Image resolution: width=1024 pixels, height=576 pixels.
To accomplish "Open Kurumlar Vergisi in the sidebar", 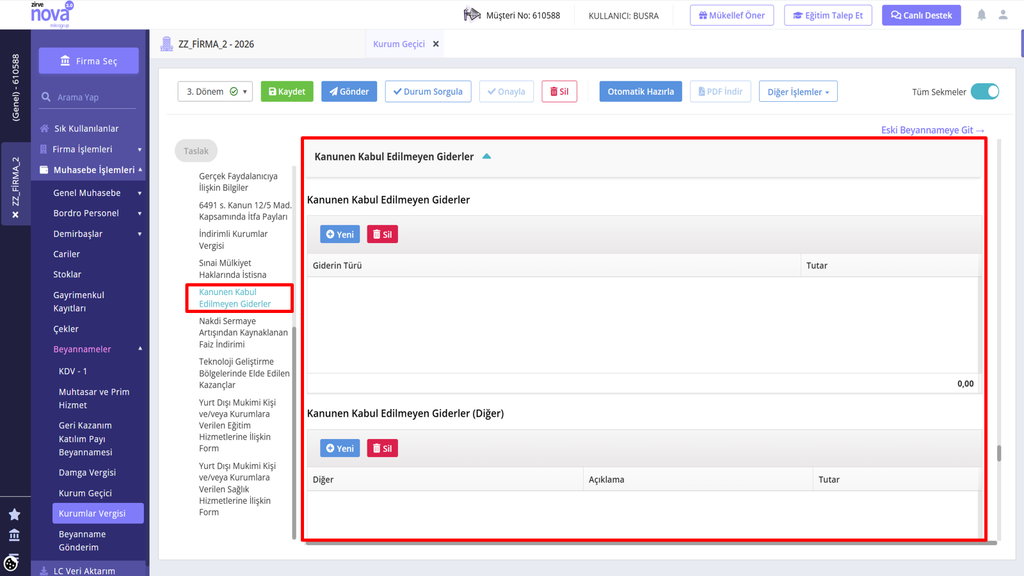I will 98,513.
